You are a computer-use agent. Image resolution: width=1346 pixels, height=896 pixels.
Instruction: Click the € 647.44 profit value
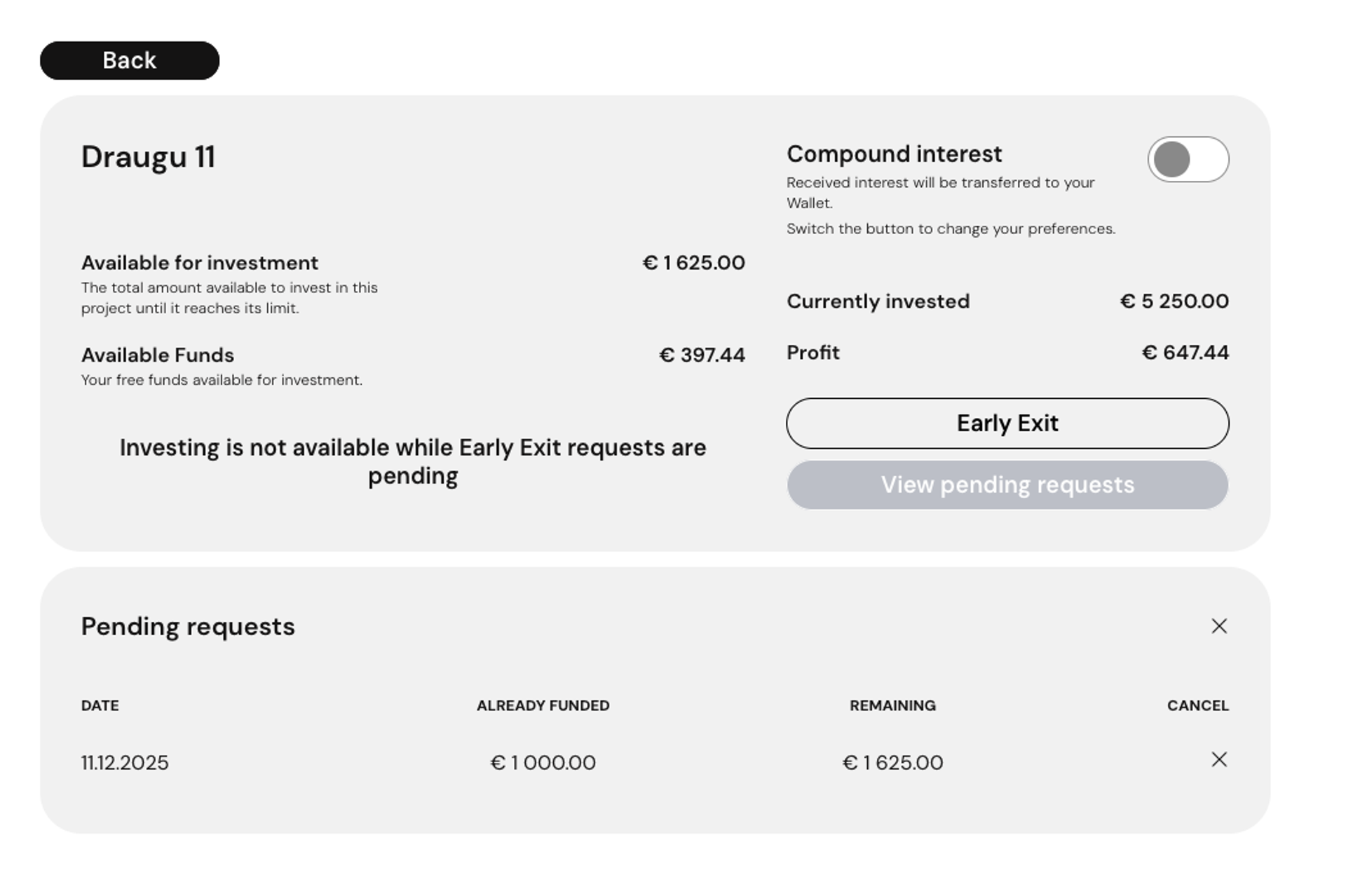click(x=1185, y=353)
